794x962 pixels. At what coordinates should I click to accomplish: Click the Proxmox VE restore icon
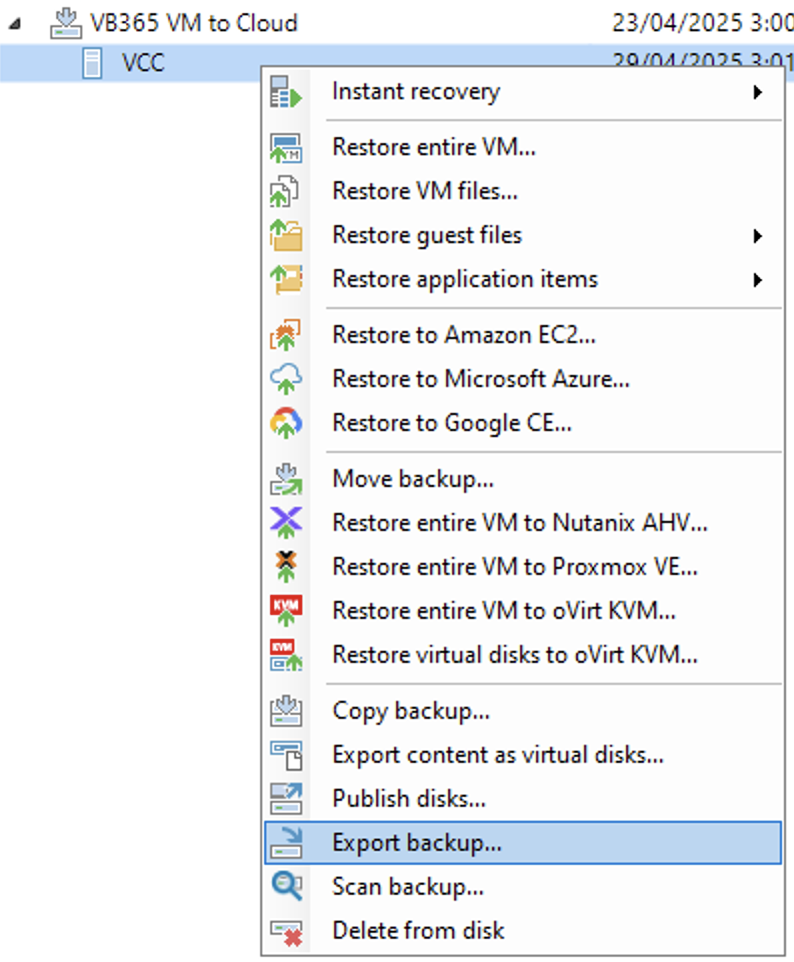click(286, 566)
